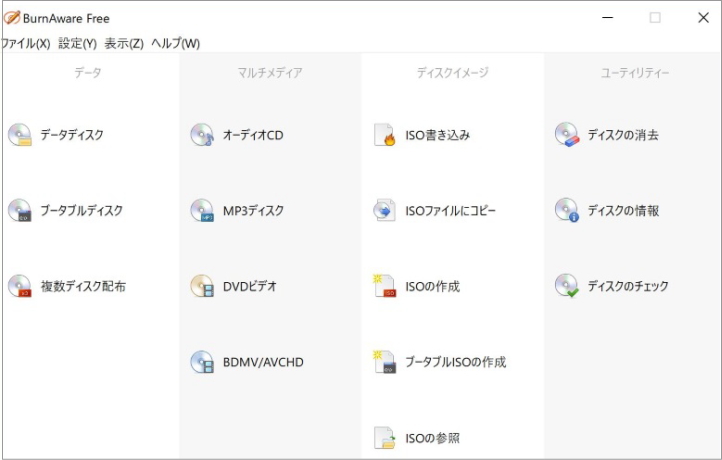Open the ISOの参照 text link
The height and width of the screenshot is (460, 722).
[432, 438]
